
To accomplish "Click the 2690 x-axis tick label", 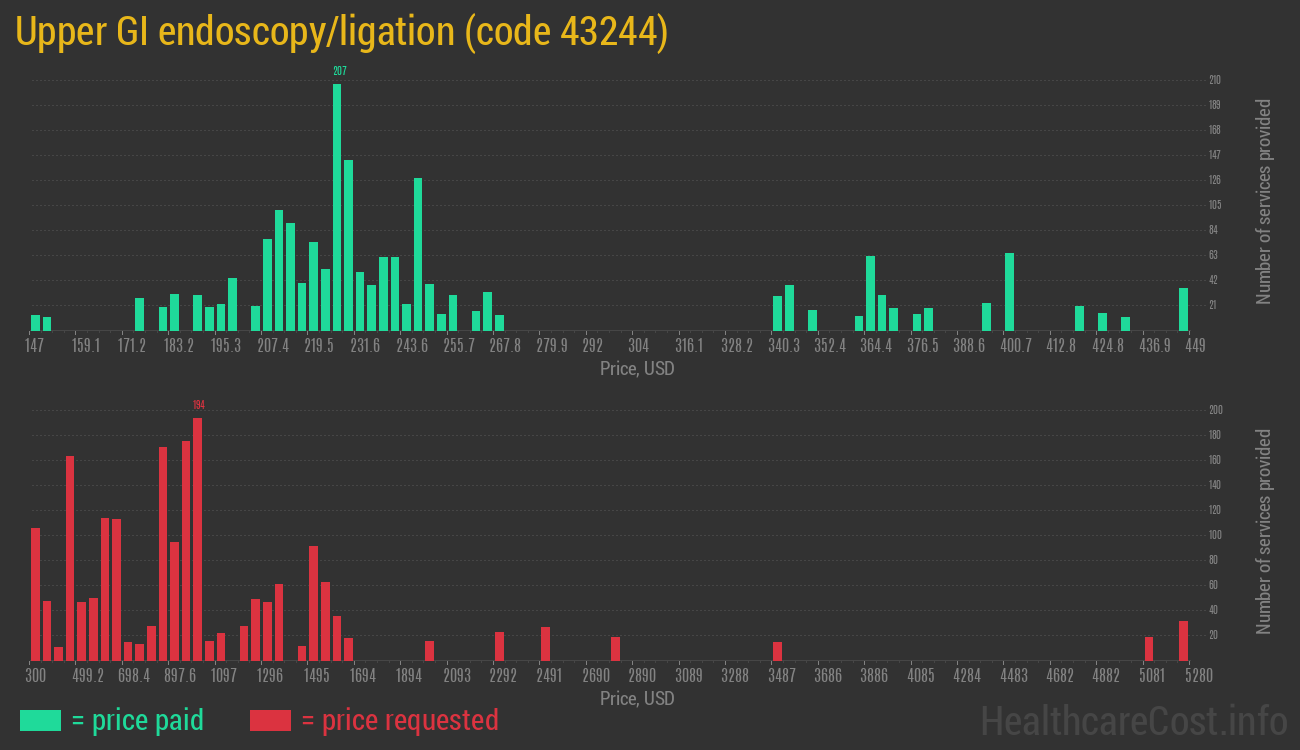I will coord(595,676).
